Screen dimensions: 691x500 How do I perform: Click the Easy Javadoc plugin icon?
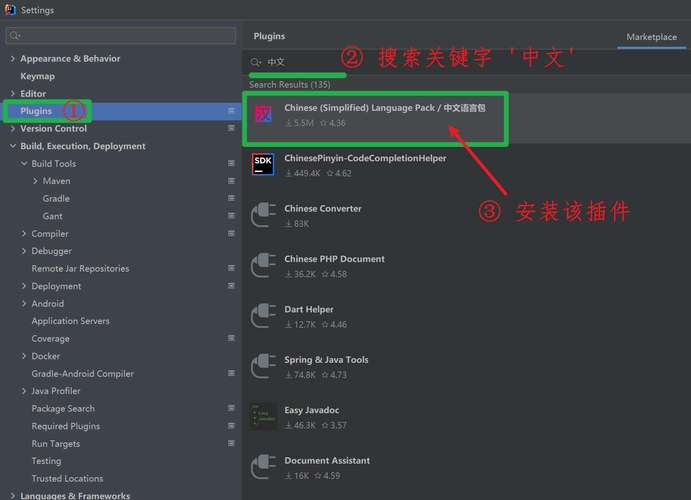tap(263, 416)
